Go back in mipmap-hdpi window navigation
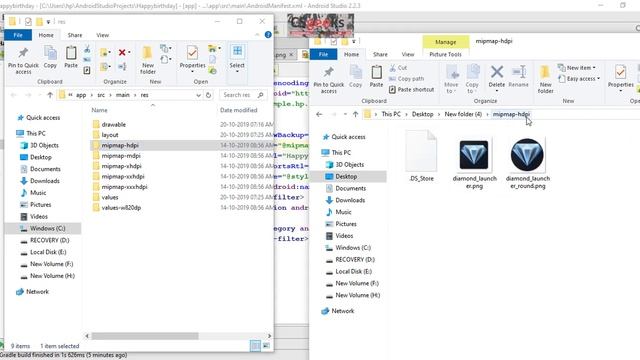 319,115
